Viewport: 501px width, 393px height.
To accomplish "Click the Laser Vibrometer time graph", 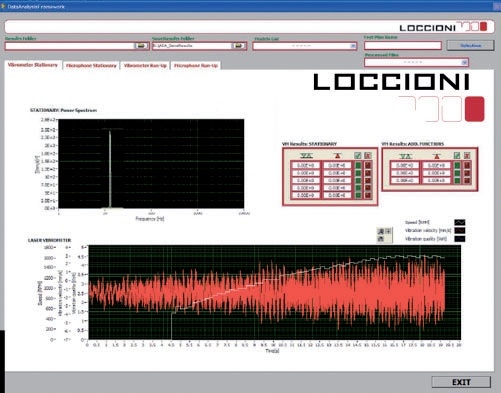I will coord(275,292).
